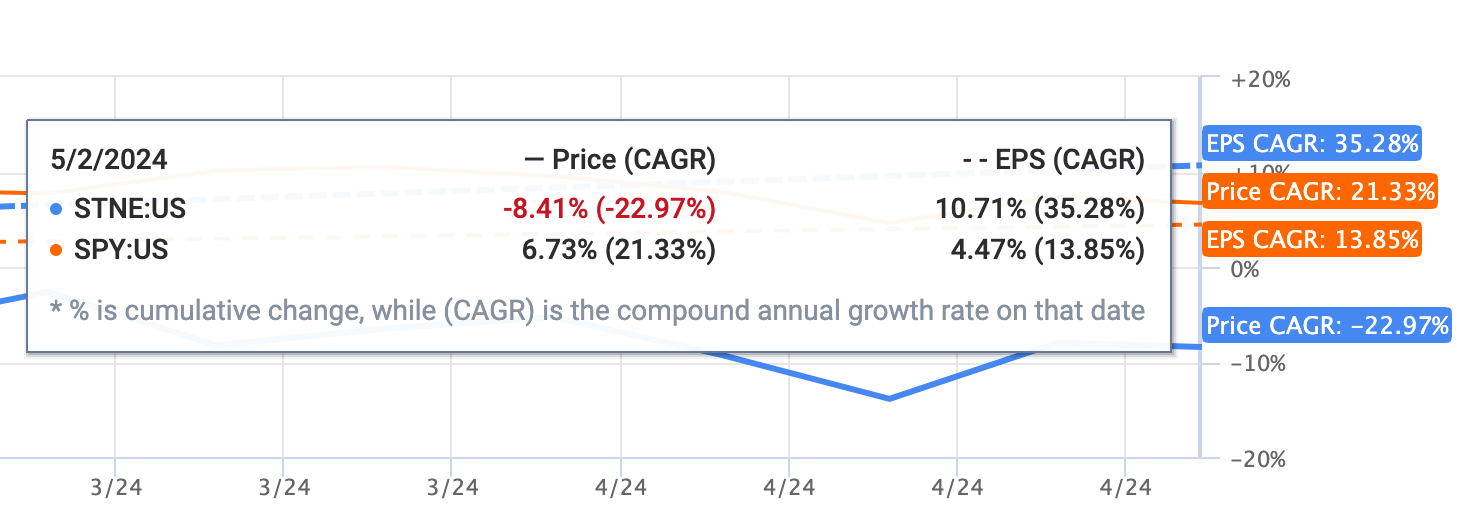Viewport: 1464px width, 522px height.
Task: Click the blue Price CAGR -22.97% badge
Action: 1326,326
